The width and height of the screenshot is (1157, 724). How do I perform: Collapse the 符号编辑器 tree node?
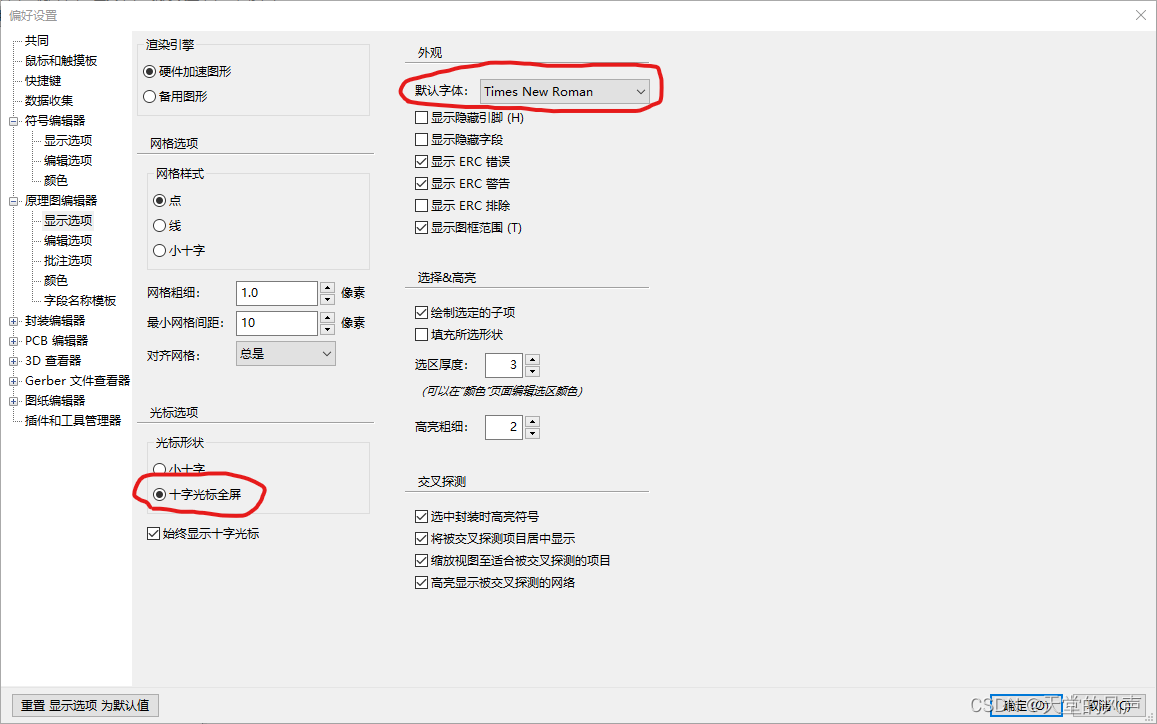13,121
